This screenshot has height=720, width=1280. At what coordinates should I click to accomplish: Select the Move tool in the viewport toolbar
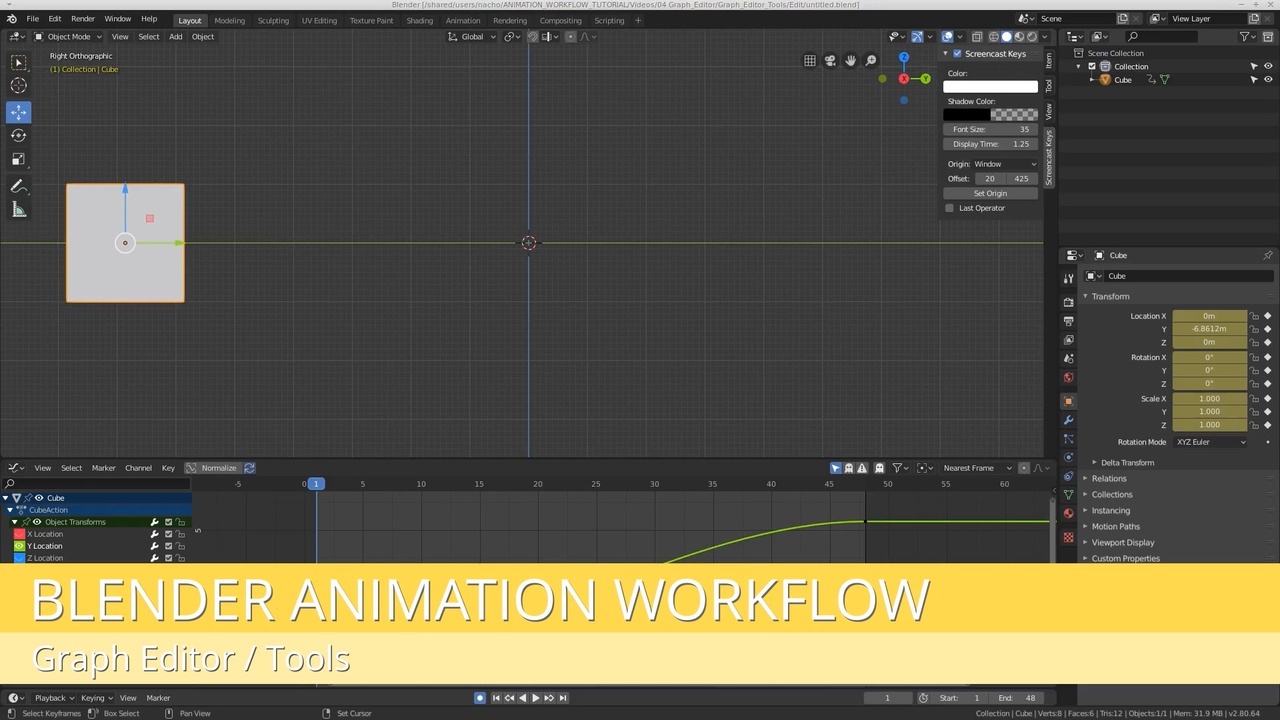point(18,113)
